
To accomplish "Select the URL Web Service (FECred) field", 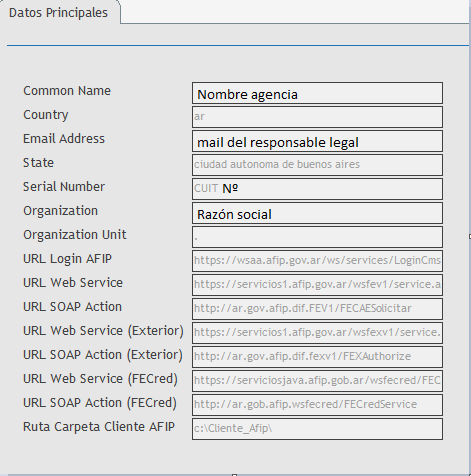I will click(x=317, y=381).
